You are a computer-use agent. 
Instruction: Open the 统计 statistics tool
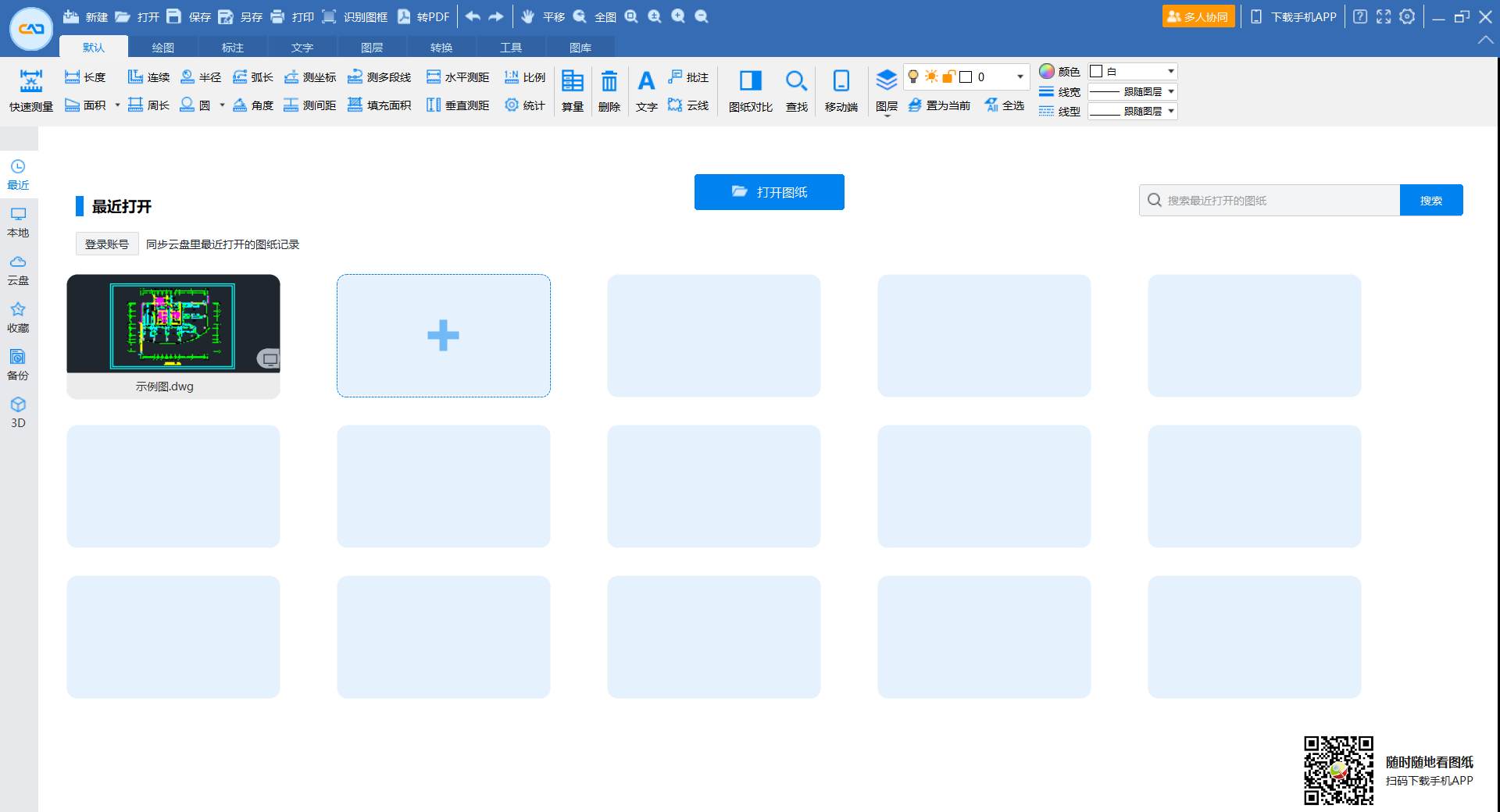coord(525,105)
